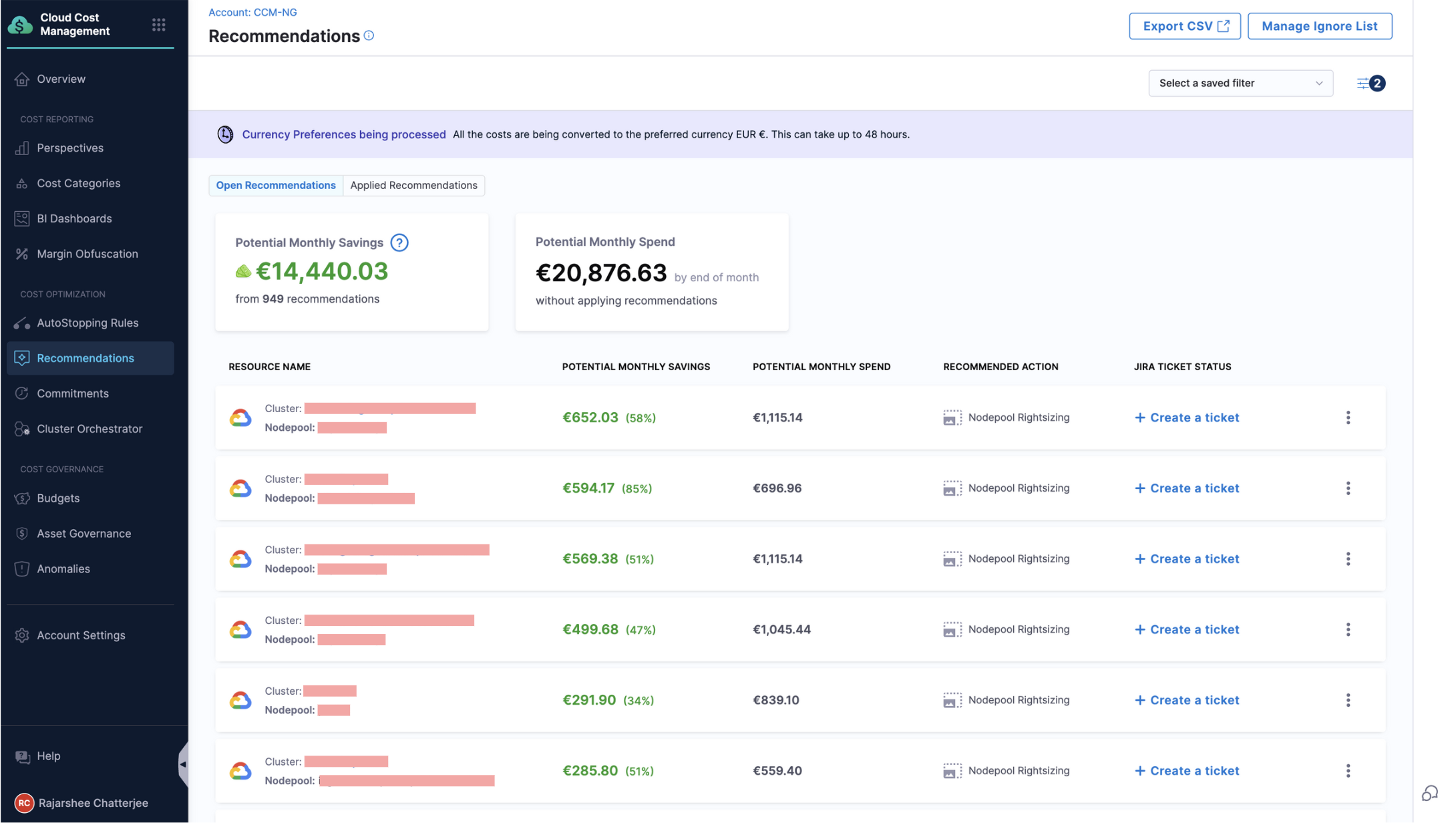
Task: Click the Recommendations info icon
Action: (x=369, y=35)
